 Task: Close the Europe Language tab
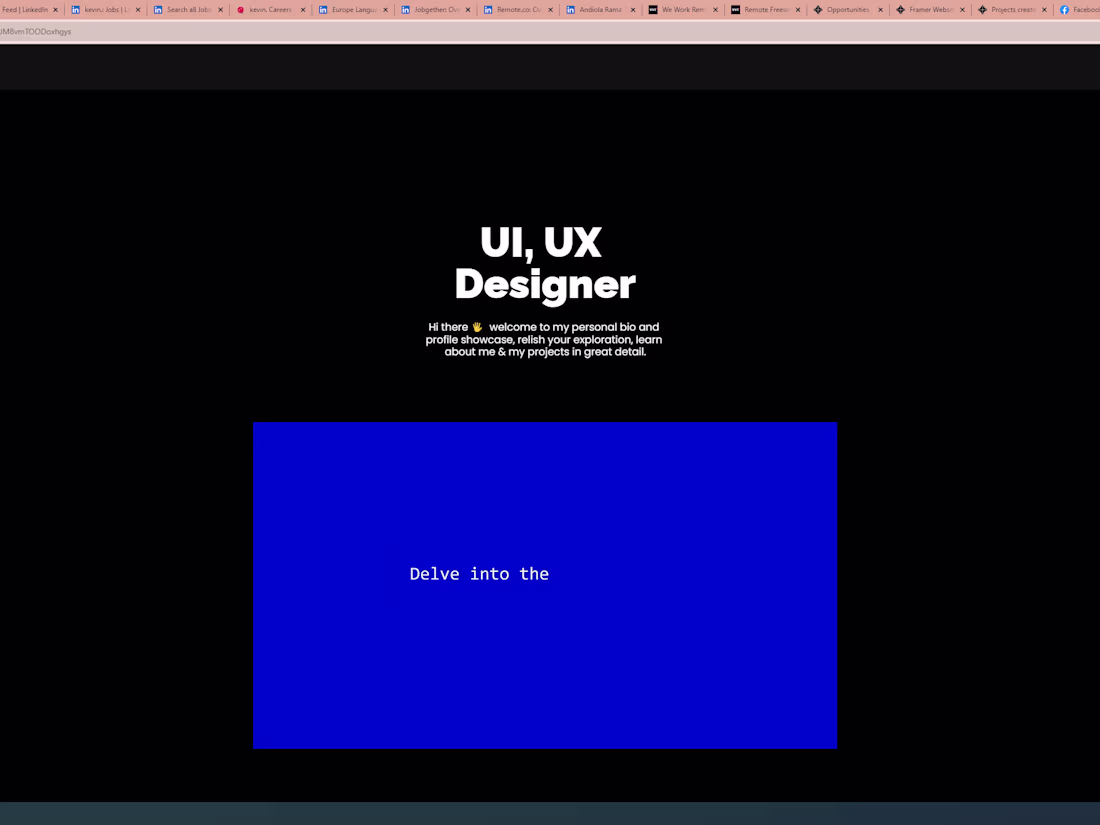coord(385,10)
